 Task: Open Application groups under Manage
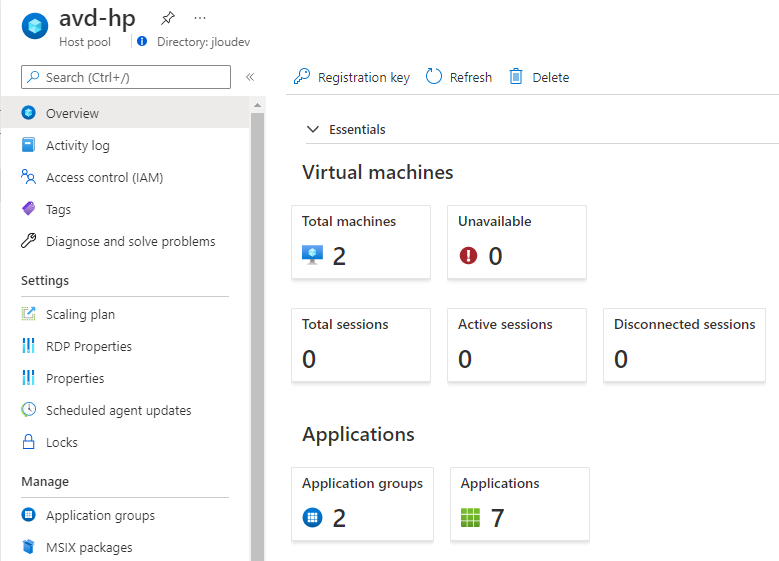click(125, 515)
